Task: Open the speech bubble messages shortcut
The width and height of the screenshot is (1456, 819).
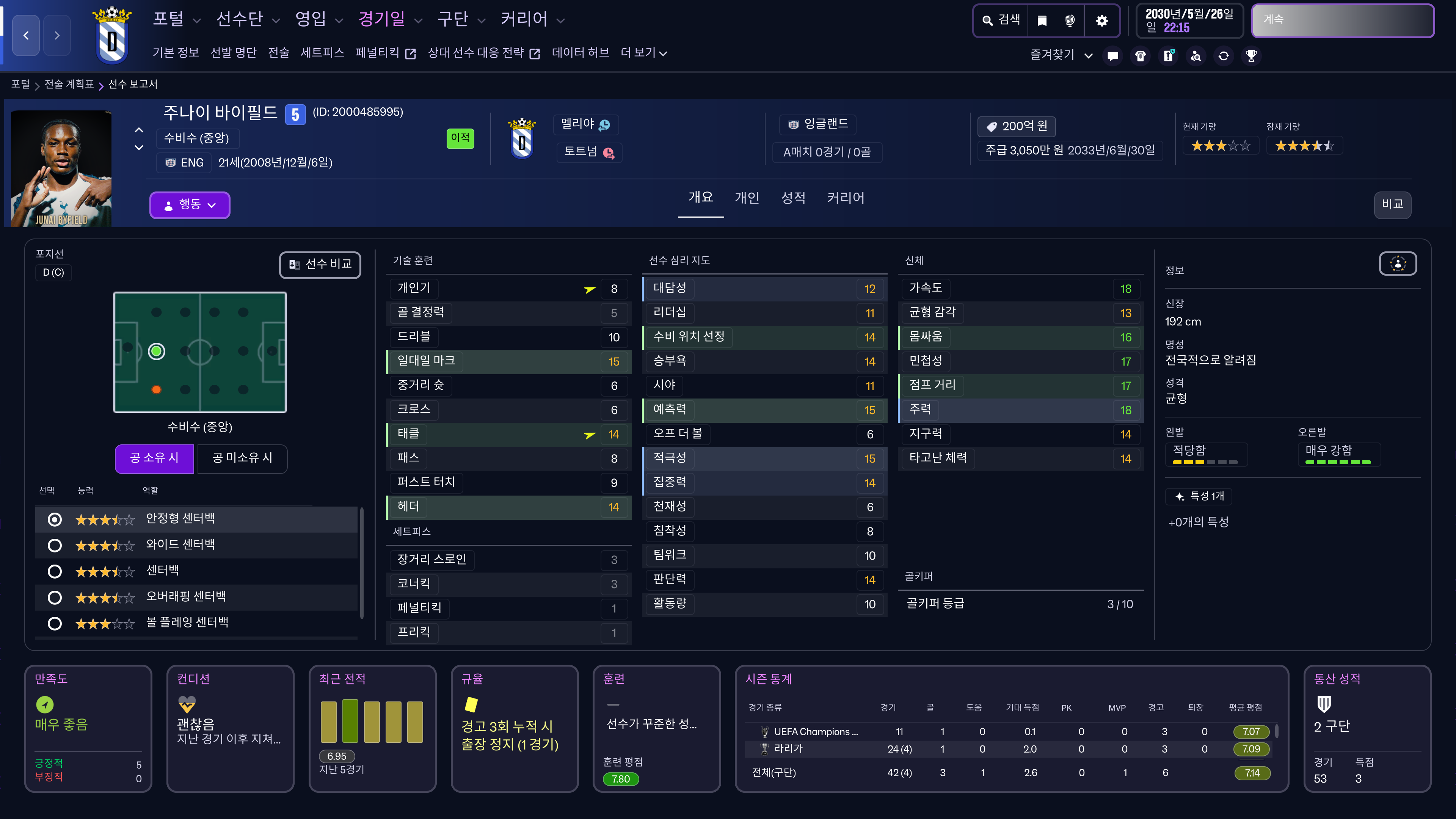Action: (1112, 55)
